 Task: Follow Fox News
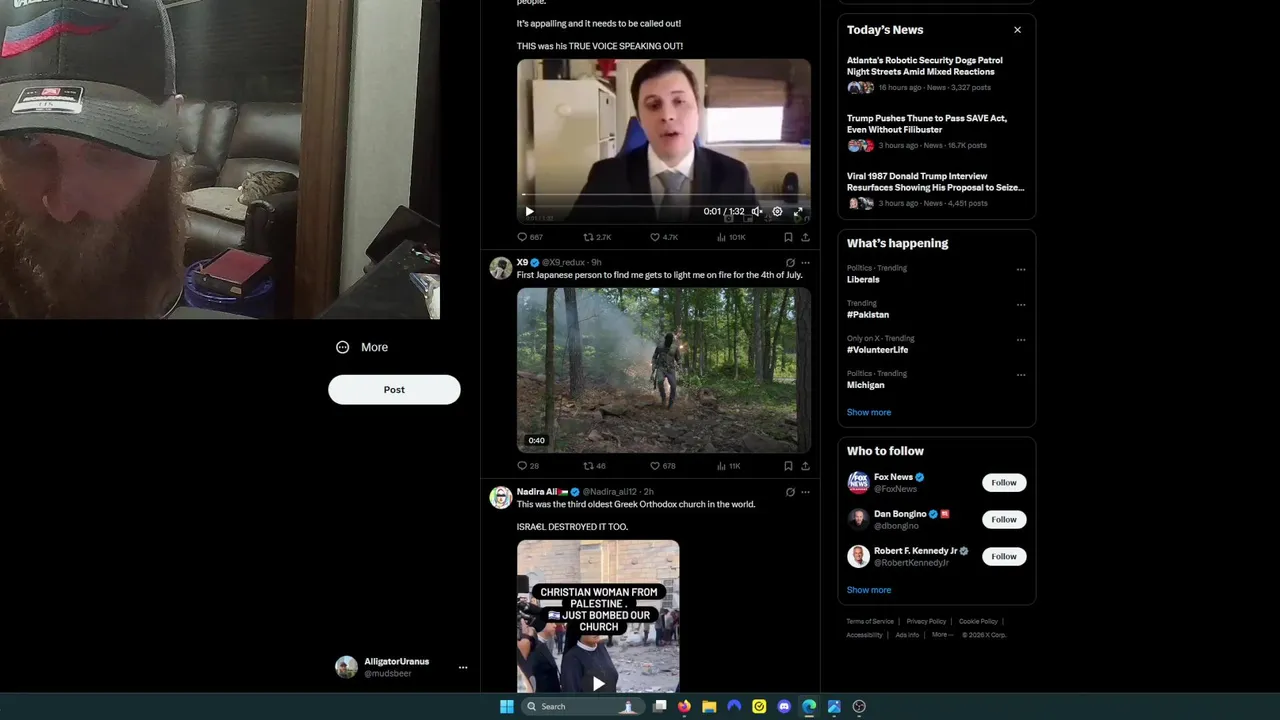pyautogui.click(x=1004, y=483)
